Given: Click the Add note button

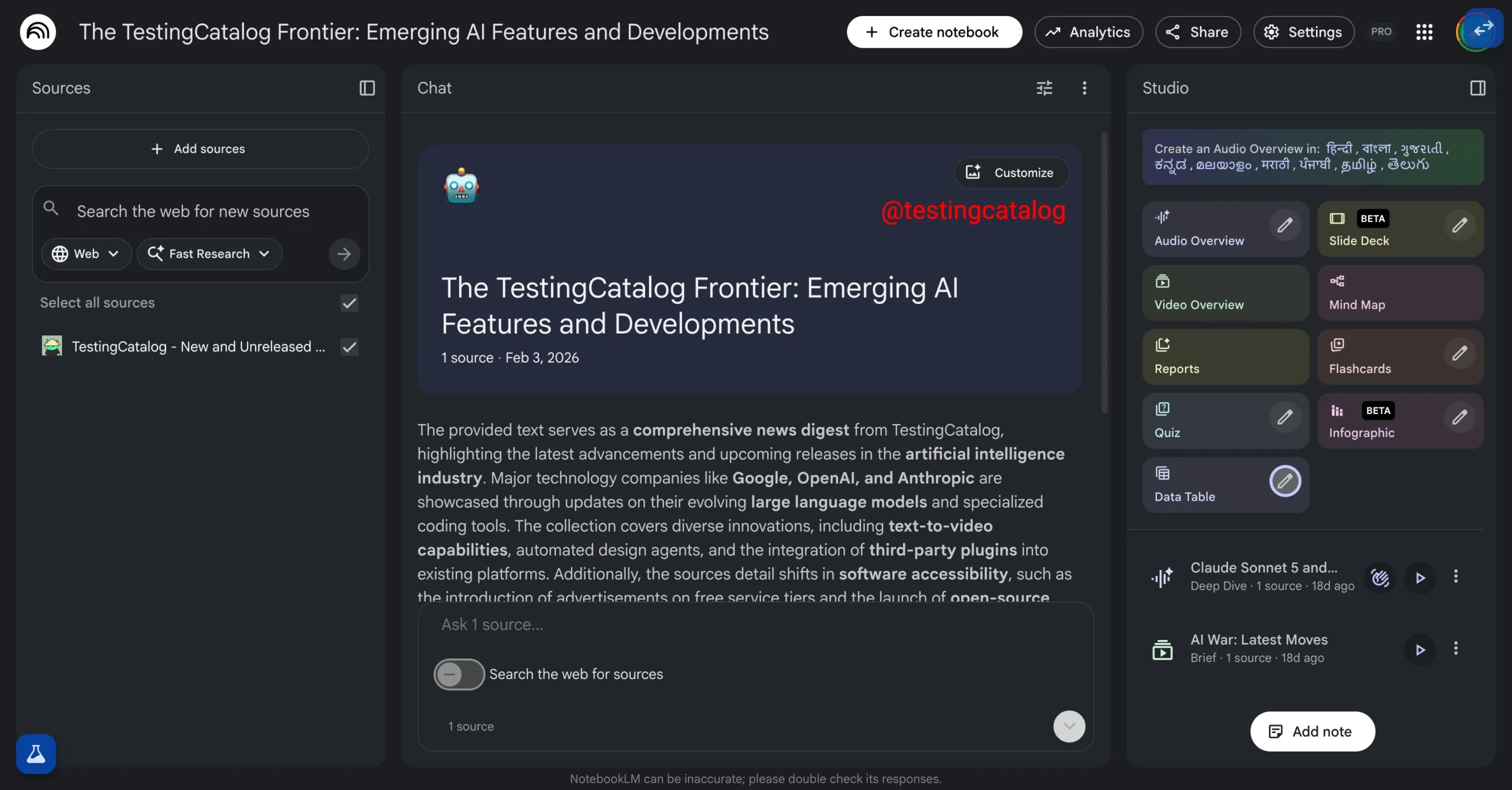Looking at the screenshot, I should click(1312, 732).
